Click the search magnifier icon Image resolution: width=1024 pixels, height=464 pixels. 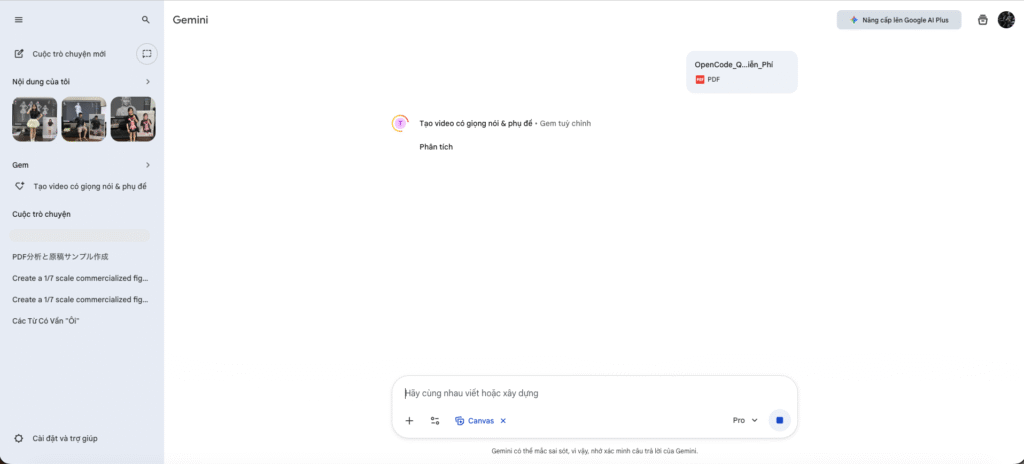coord(146,19)
